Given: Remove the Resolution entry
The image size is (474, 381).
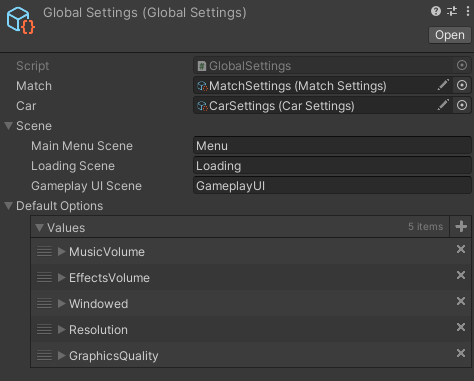Looking at the screenshot, I should point(461,327).
